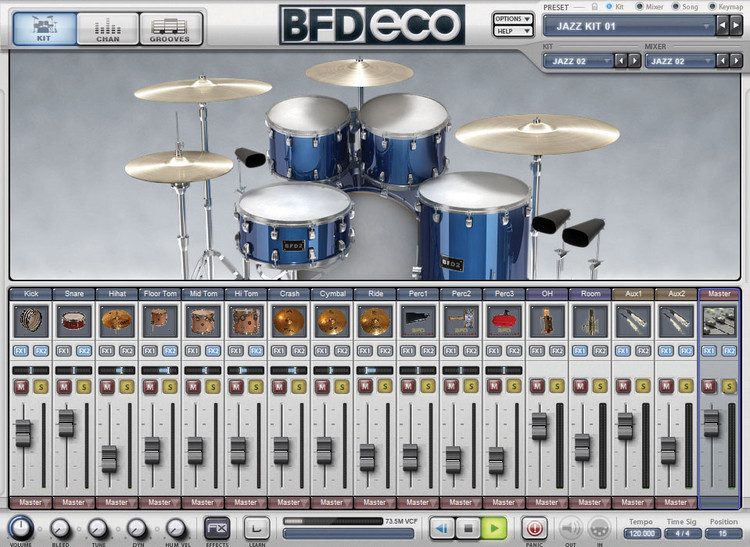Start playback with the green play button

tap(495, 529)
